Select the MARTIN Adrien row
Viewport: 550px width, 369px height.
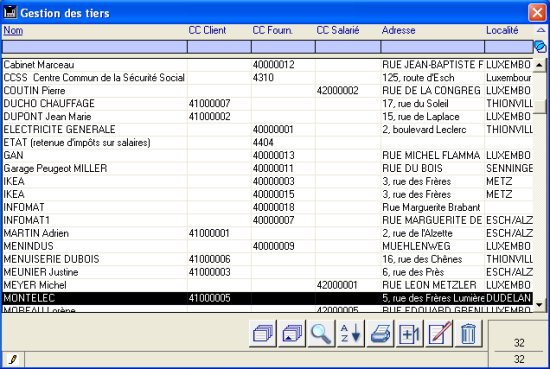coord(268,233)
